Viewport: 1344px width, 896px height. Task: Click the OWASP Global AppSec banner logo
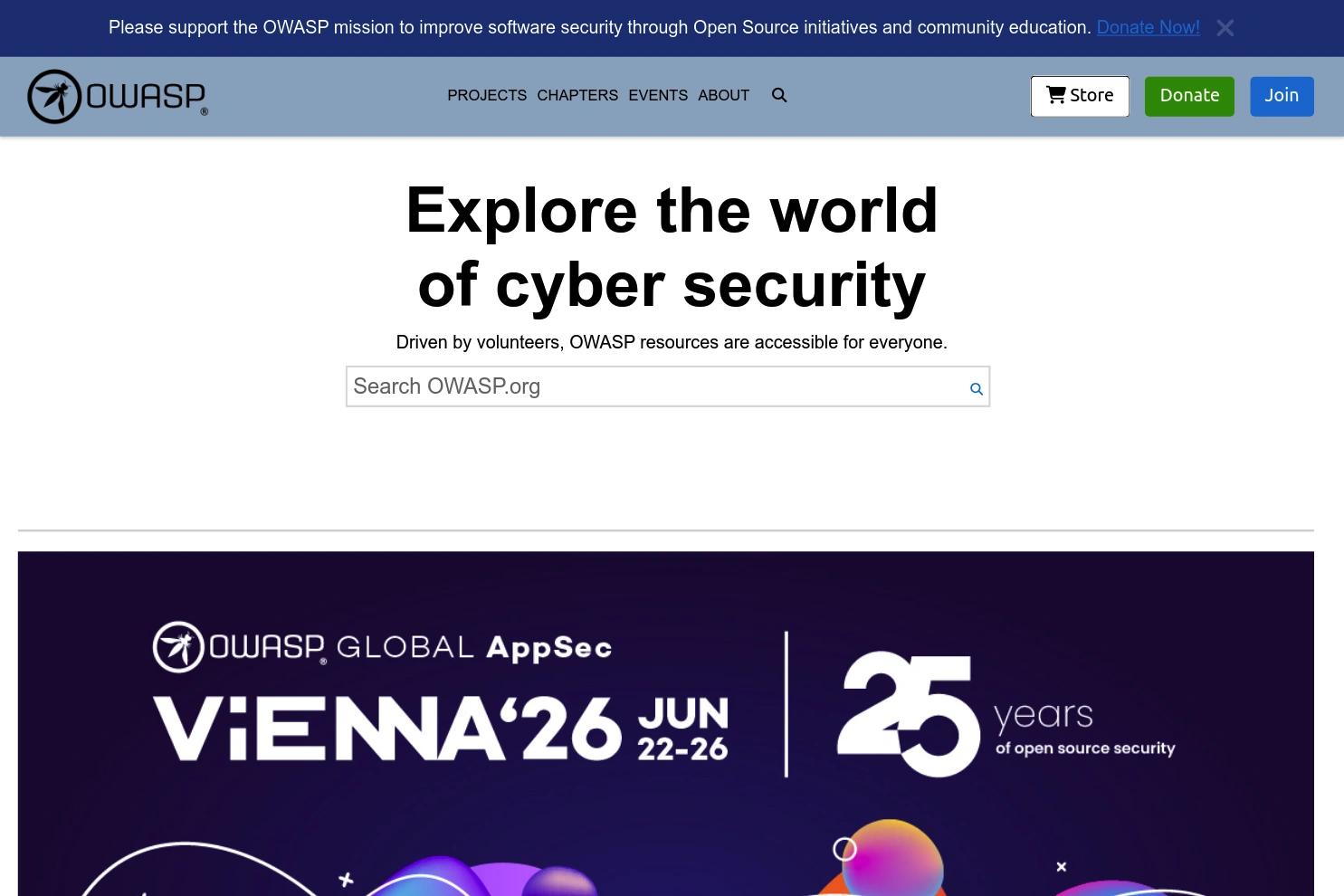382,647
